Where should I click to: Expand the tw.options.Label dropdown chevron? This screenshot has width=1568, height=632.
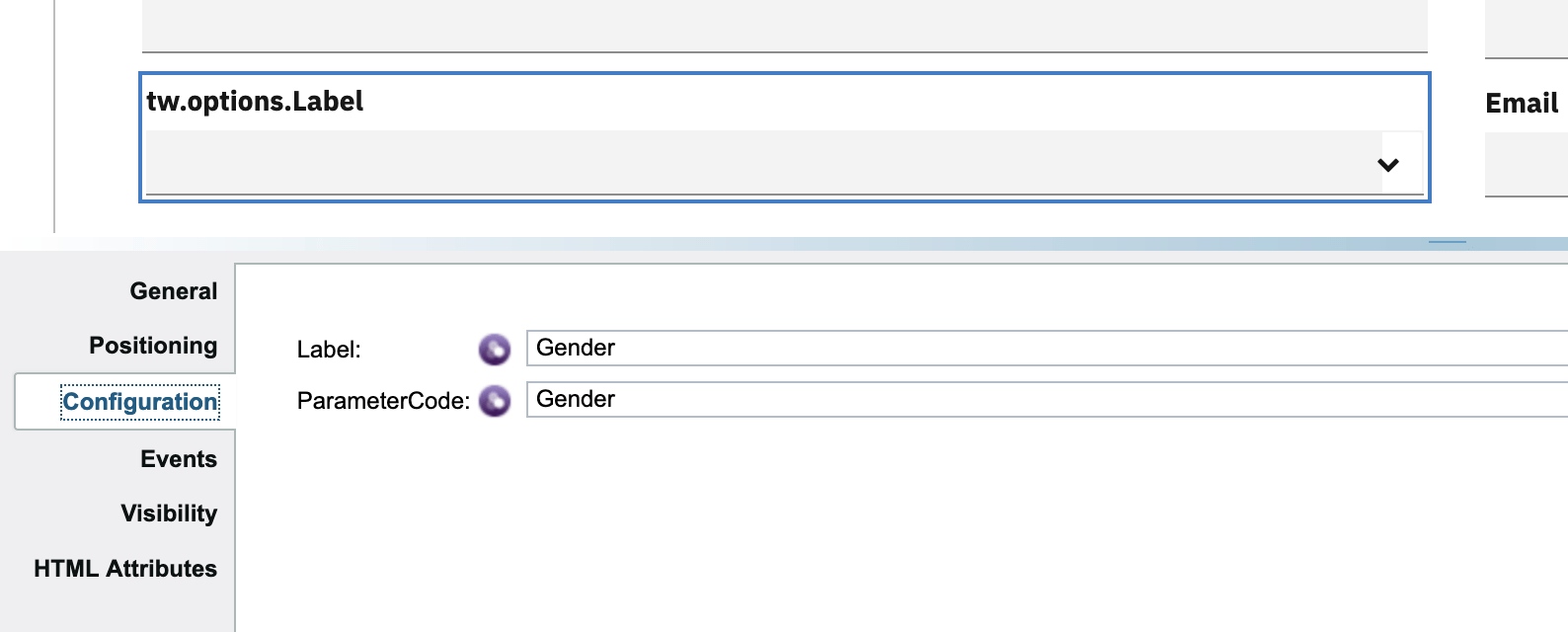[1388, 165]
